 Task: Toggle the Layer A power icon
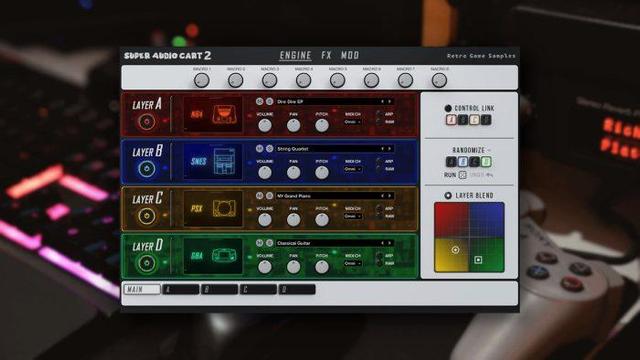pyautogui.click(x=147, y=122)
